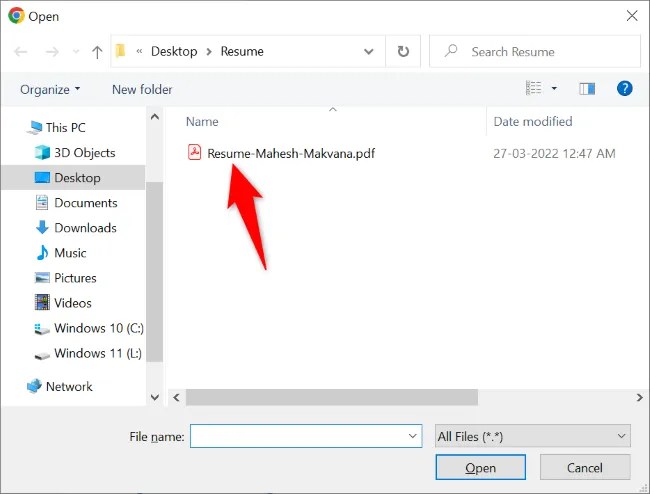Go up one folder level
650x494 pixels.
(x=97, y=52)
